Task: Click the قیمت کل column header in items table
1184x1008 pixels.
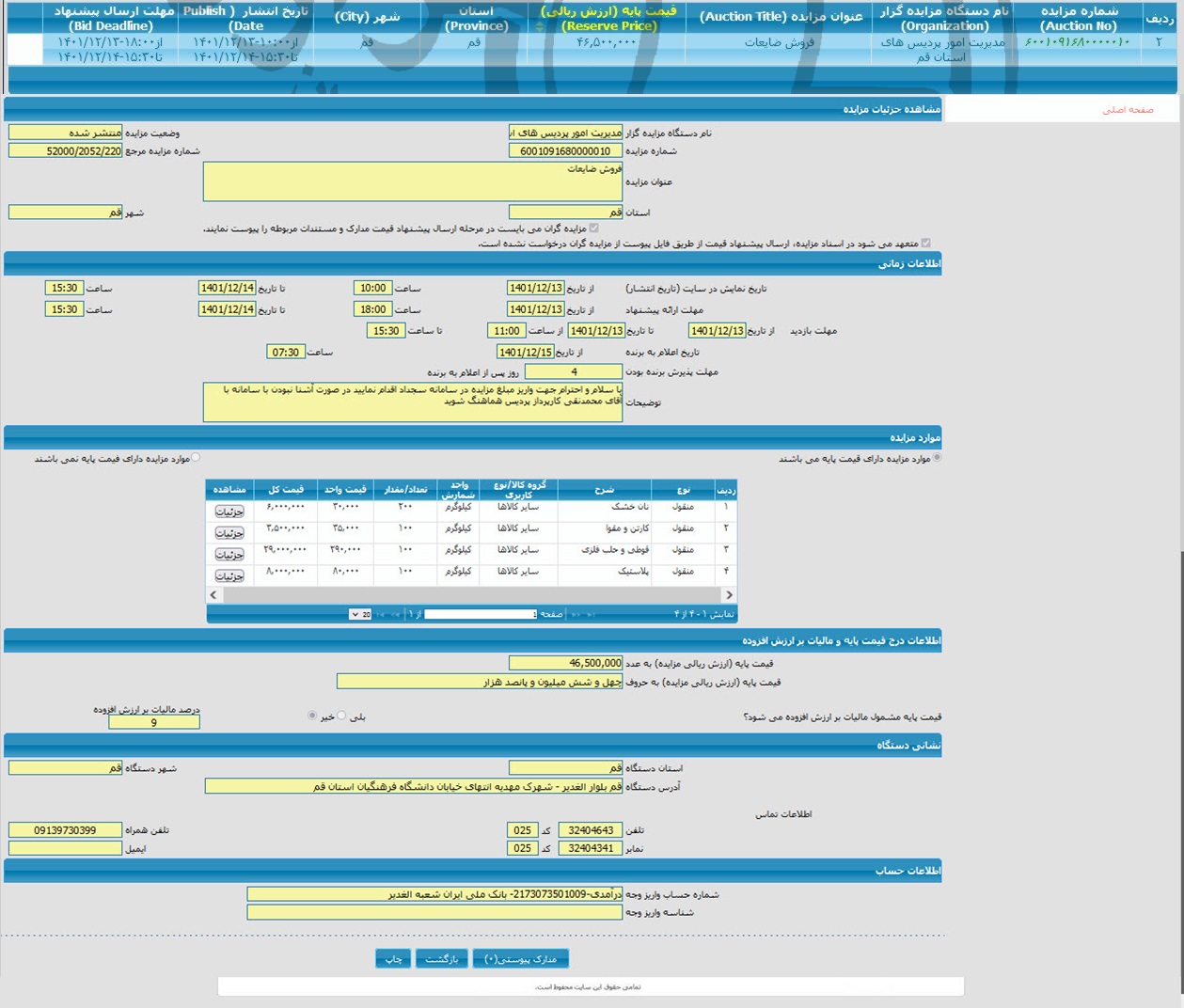Action: coord(286,489)
